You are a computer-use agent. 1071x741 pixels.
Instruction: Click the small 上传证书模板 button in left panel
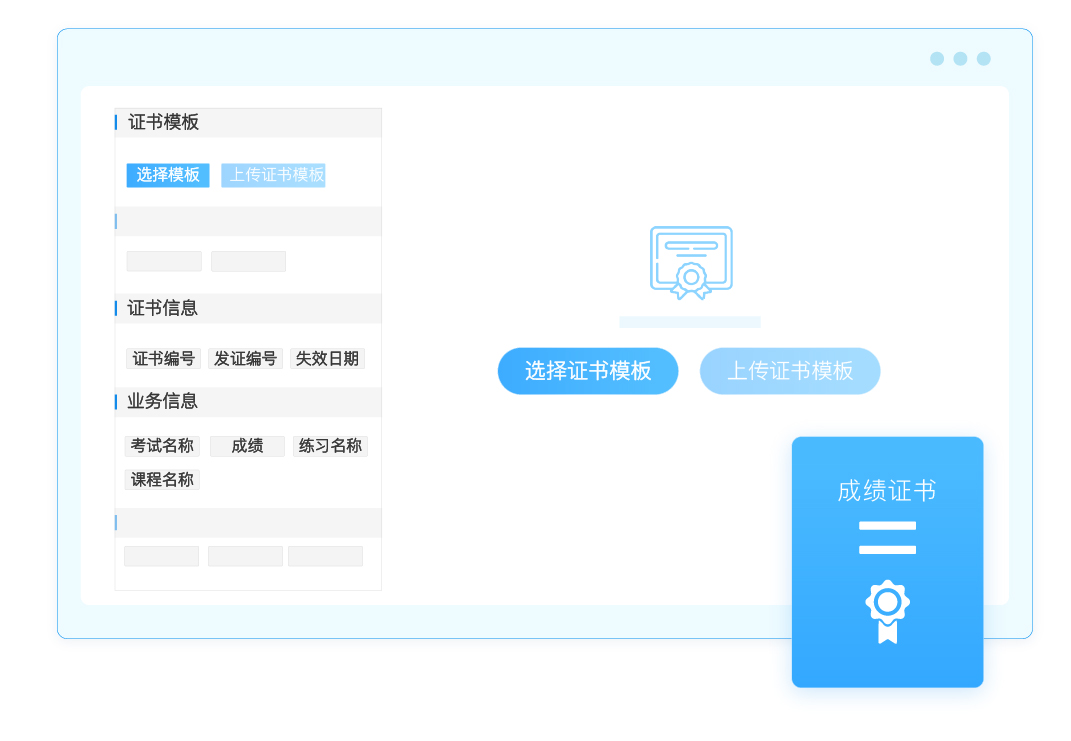pyautogui.click(x=274, y=175)
